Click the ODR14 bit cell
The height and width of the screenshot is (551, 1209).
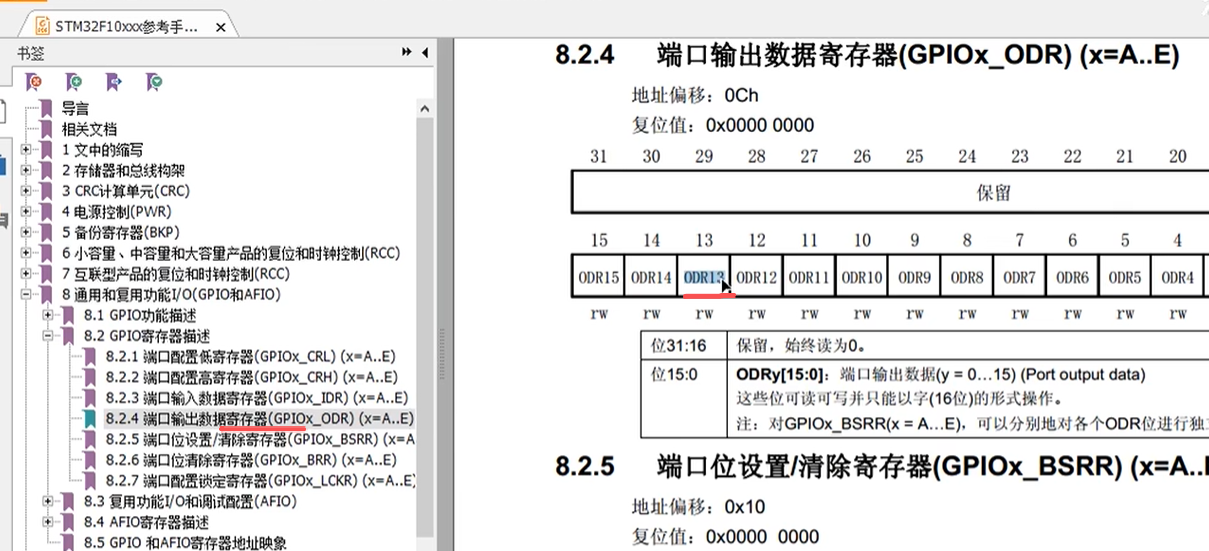coord(651,277)
